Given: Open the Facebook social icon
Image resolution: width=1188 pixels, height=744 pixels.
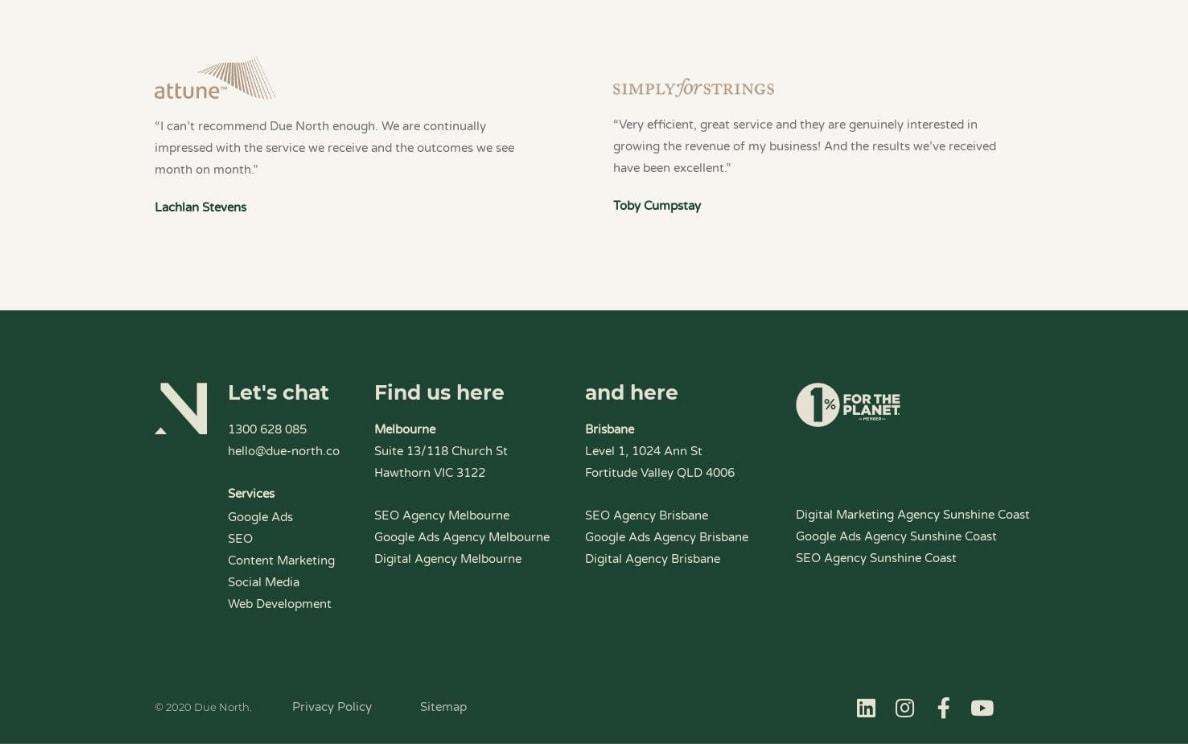Looking at the screenshot, I should click(943, 708).
